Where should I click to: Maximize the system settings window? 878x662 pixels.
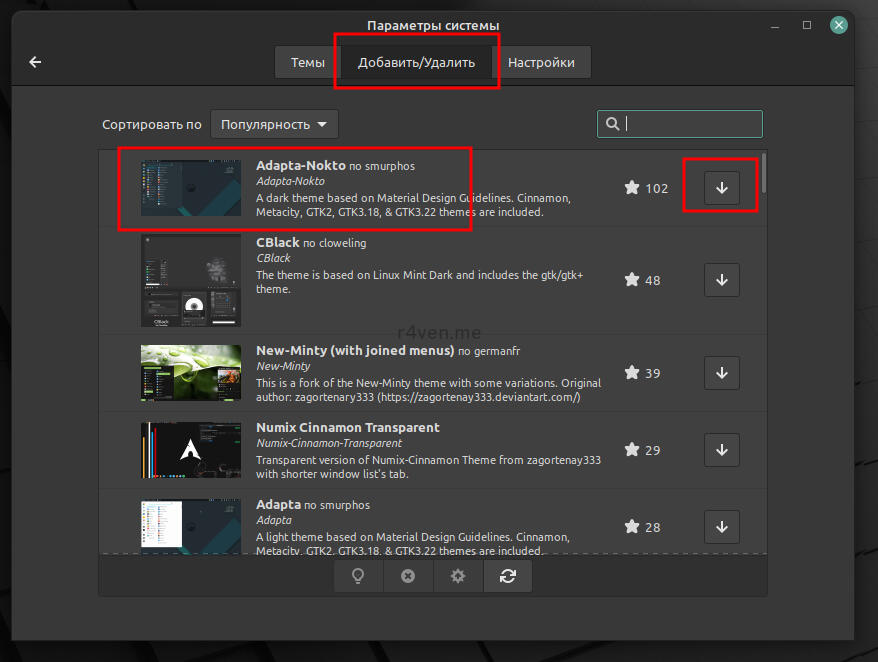807,25
